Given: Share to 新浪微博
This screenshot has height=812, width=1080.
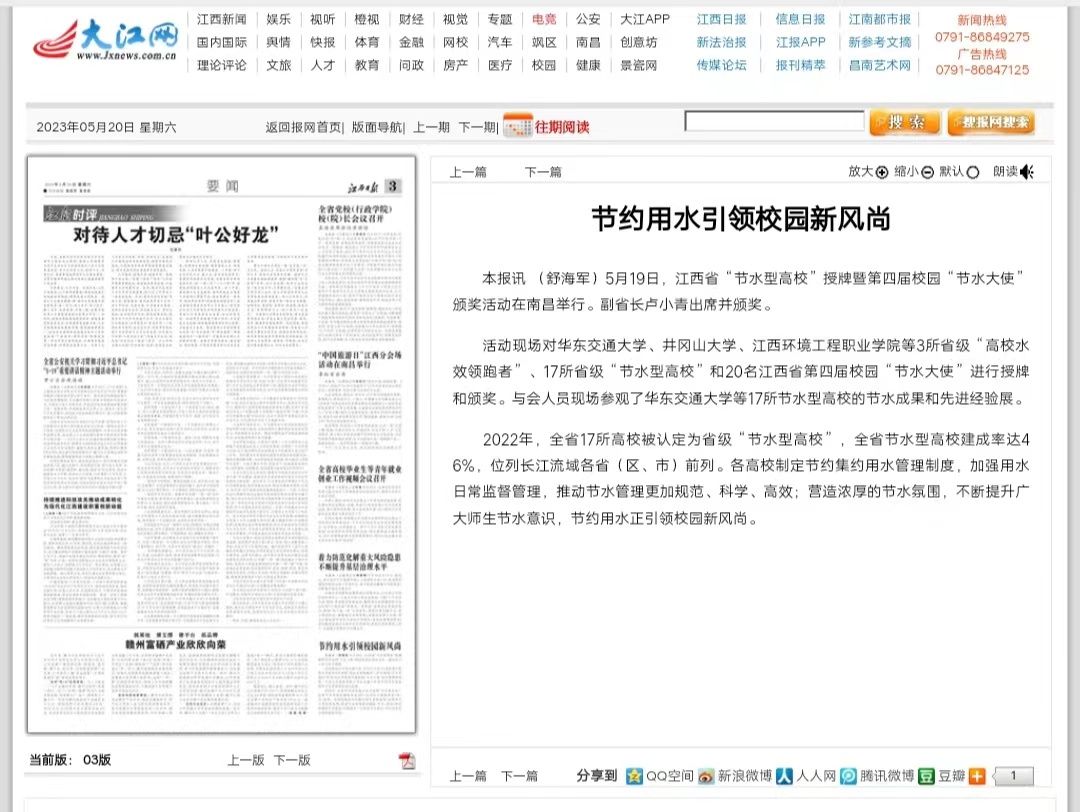Looking at the screenshot, I should (x=735, y=776).
